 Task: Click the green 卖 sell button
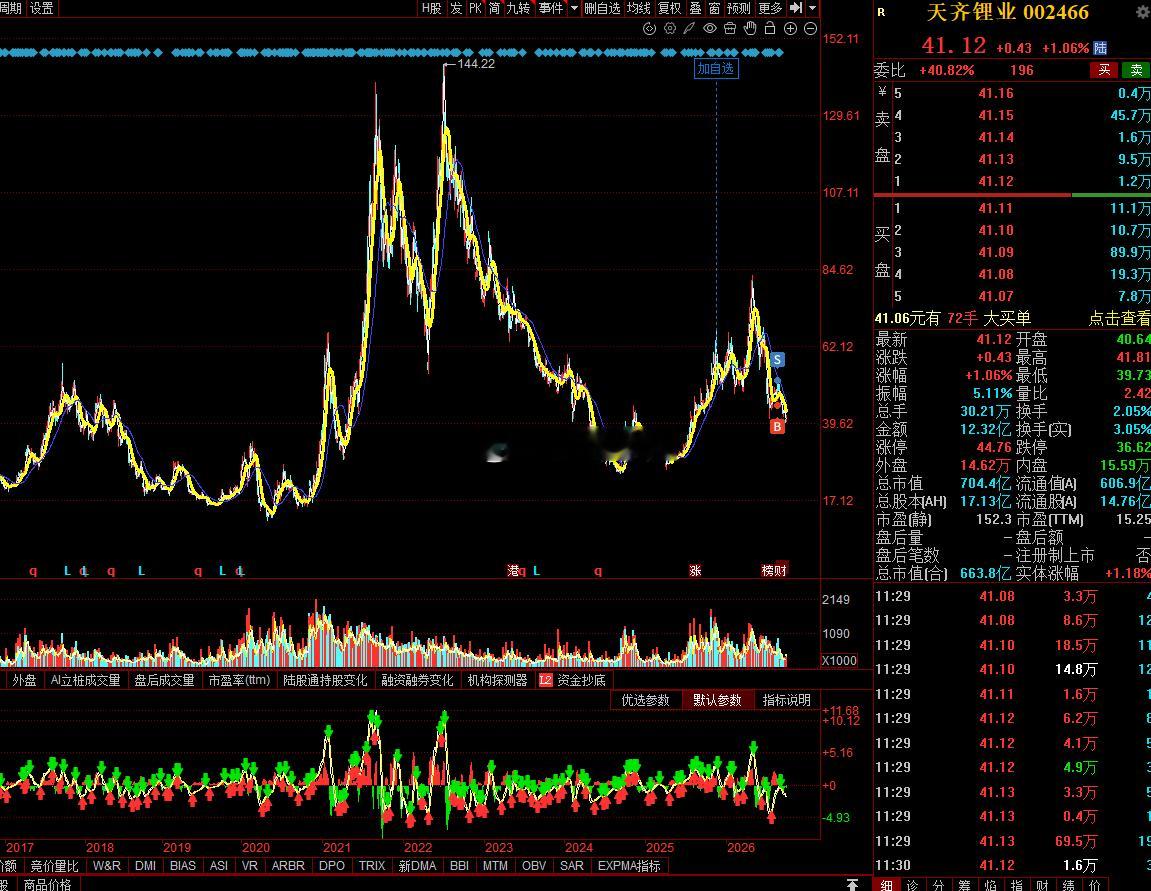(x=1136, y=70)
